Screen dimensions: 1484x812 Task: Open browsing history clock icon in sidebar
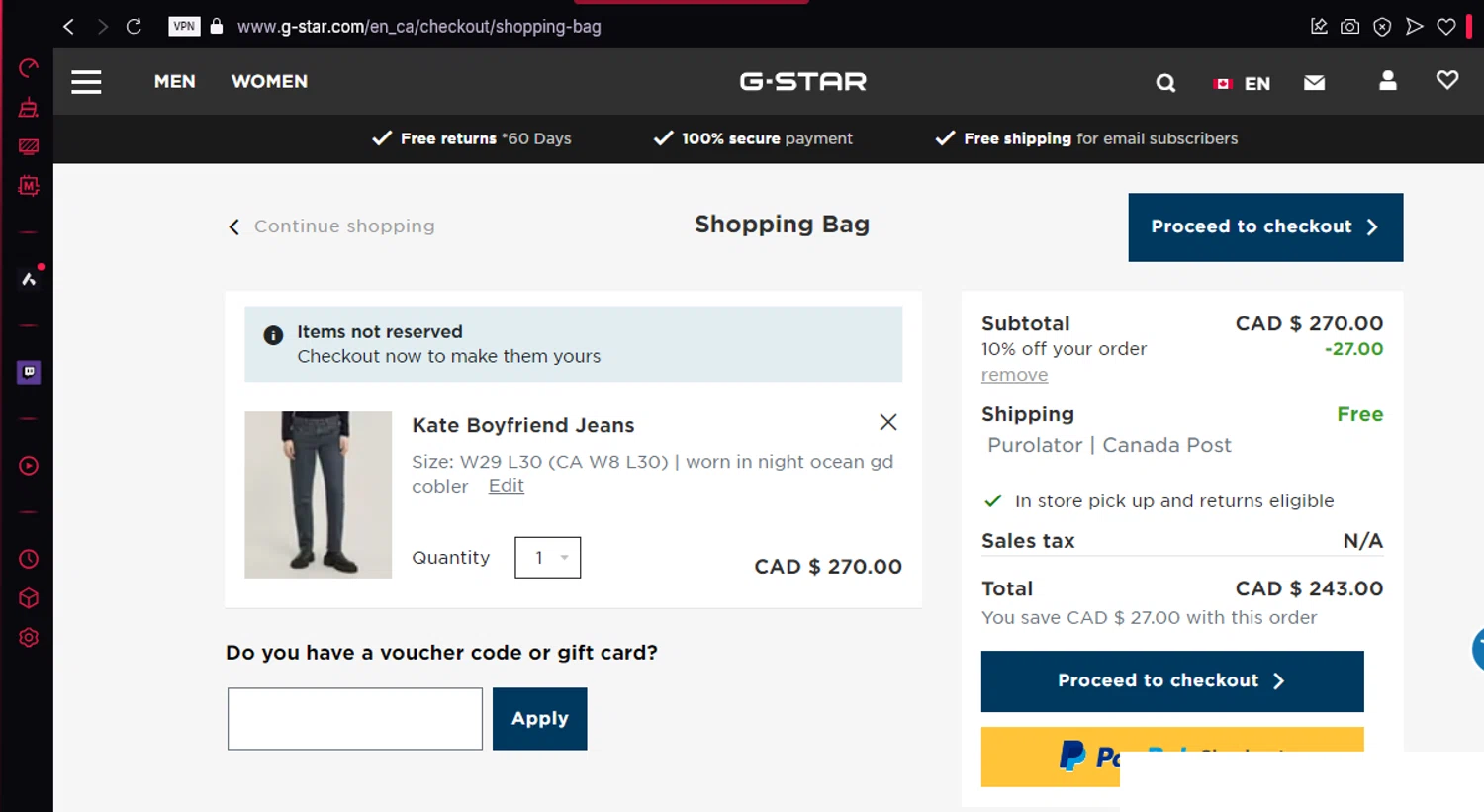pos(29,559)
